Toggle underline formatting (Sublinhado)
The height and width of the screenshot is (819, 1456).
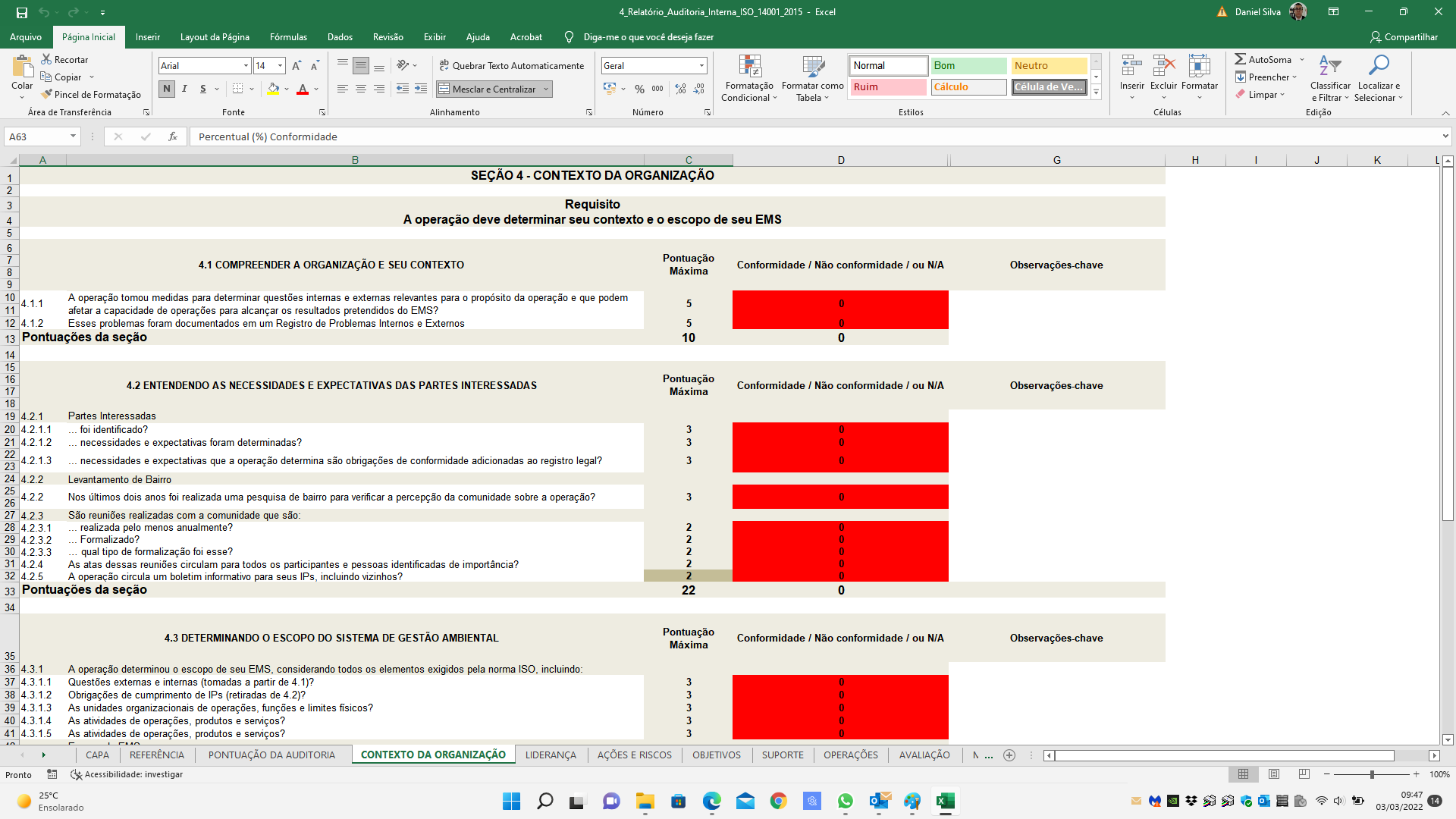[x=202, y=89]
